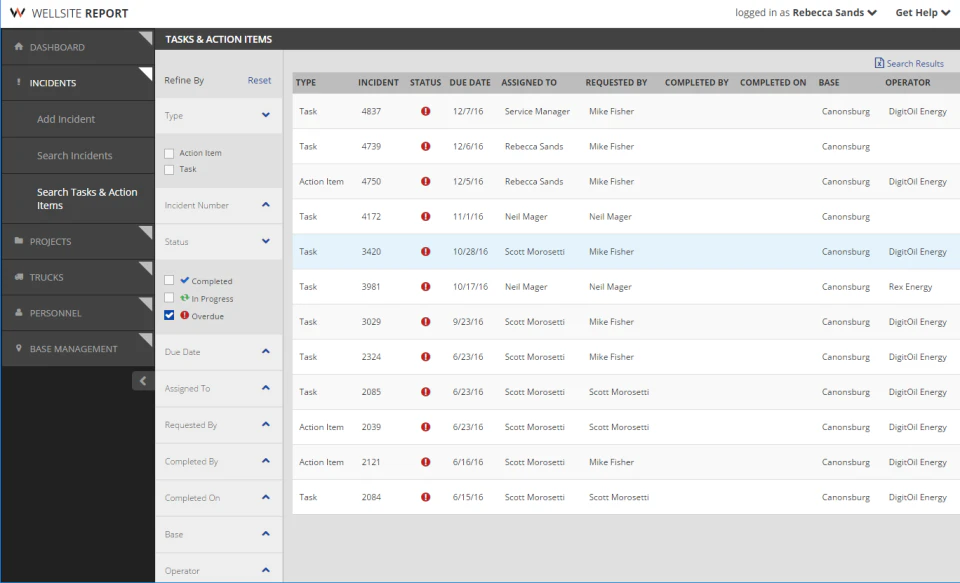This screenshot has width=960, height=583.
Task: Open the Search Results button
Action: 908,62
